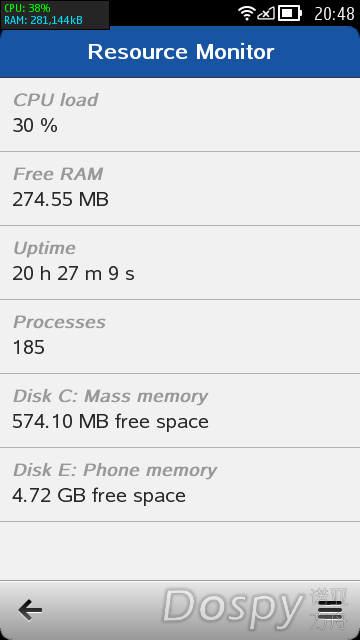Image resolution: width=360 pixels, height=640 pixels.
Task: Tap the 574.10 MB free space text
Action: click(x=110, y=421)
